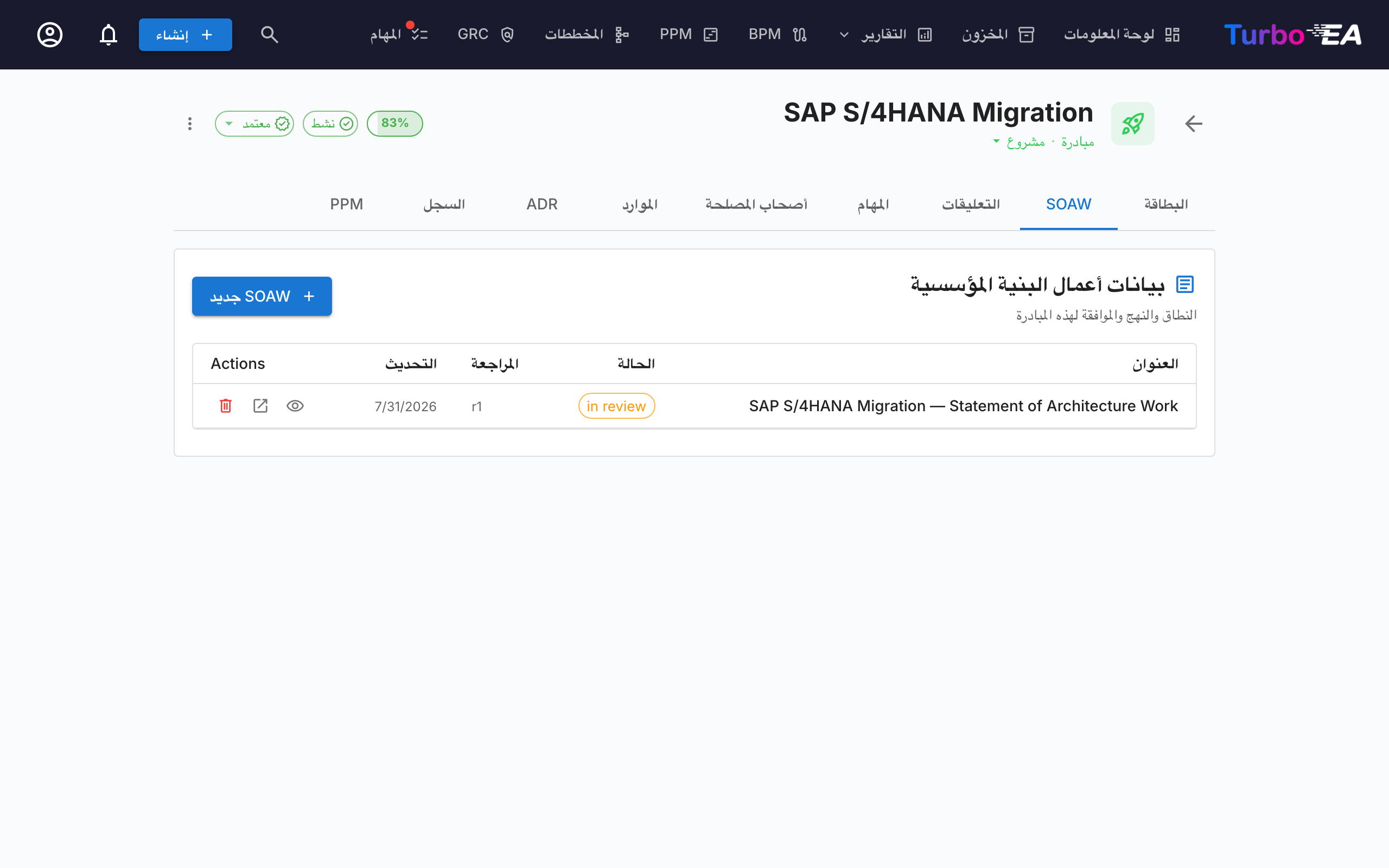Open المهام tasks in top navigation
The image size is (1389, 868).
tap(399, 34)
